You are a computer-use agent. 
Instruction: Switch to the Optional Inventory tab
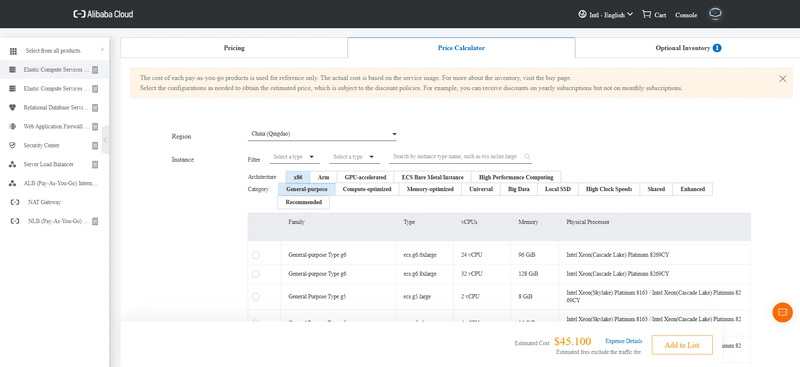pos(688,48)
